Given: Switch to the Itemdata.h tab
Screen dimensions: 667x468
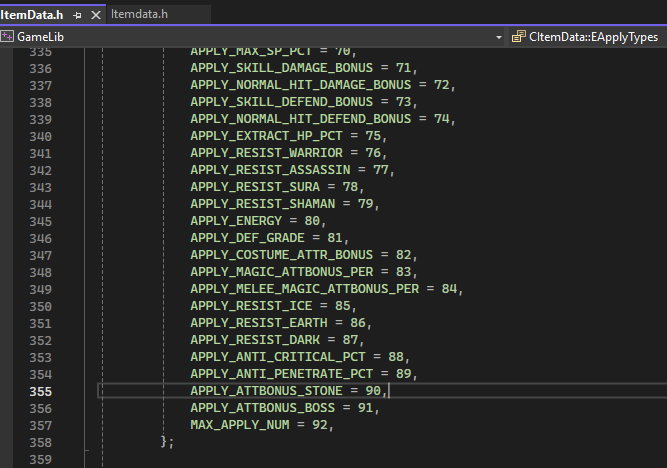Looking at the screenshot, I should [139, 15].
